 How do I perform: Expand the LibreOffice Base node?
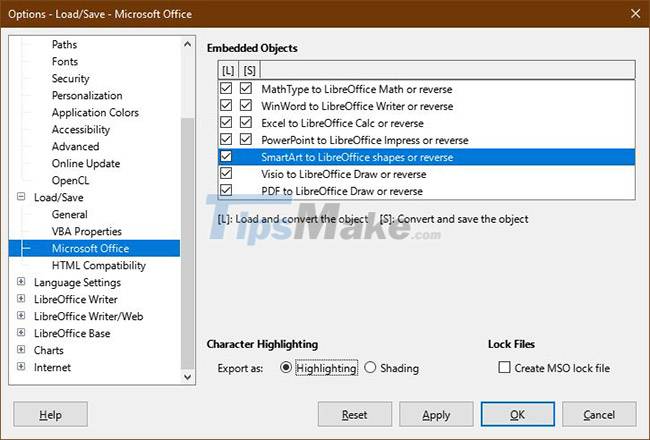(21, 333)
